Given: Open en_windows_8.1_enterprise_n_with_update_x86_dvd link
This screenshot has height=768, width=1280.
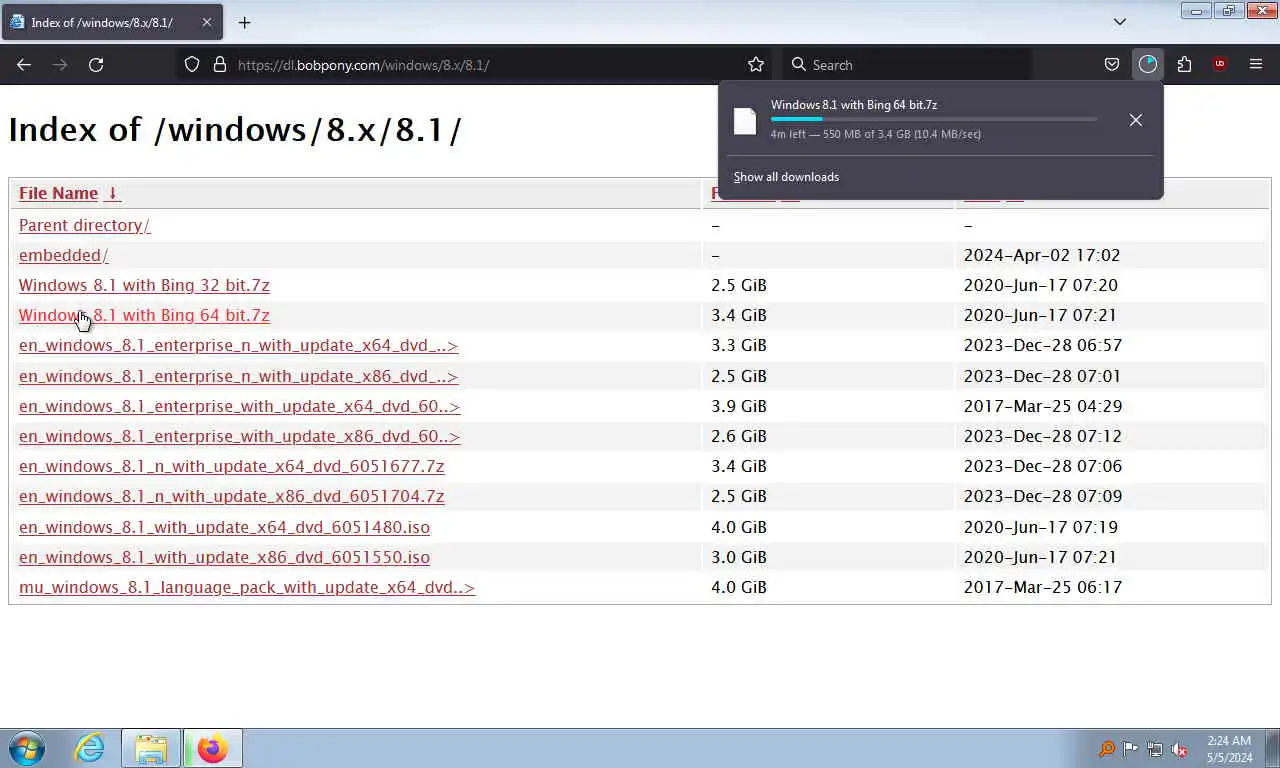Looking at the screenshot, I should pyautogui.click(x=238, y=376).
